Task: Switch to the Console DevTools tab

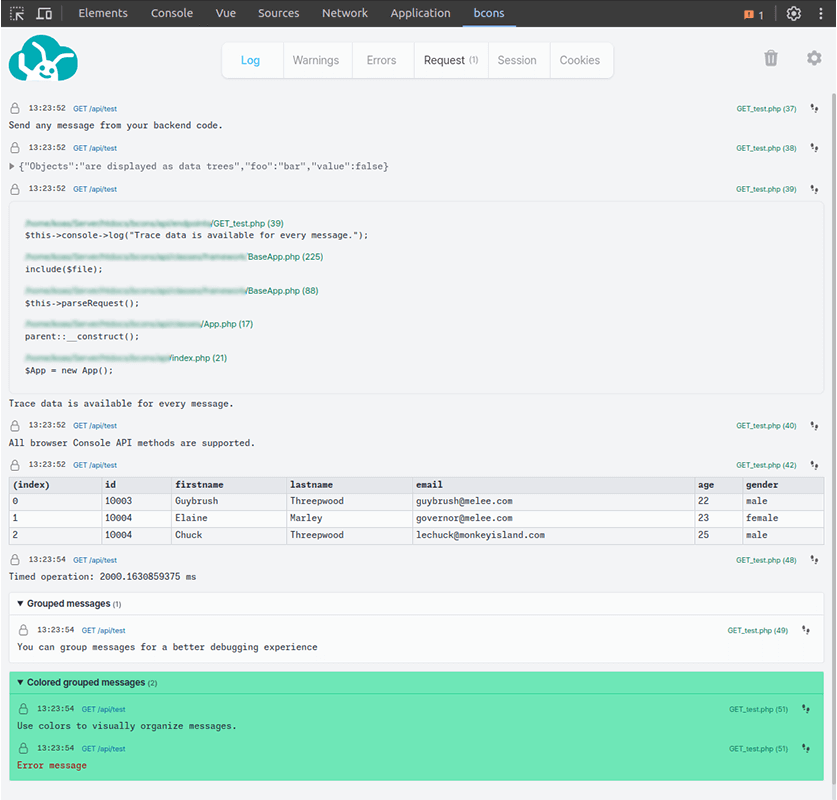Action: 172,13
